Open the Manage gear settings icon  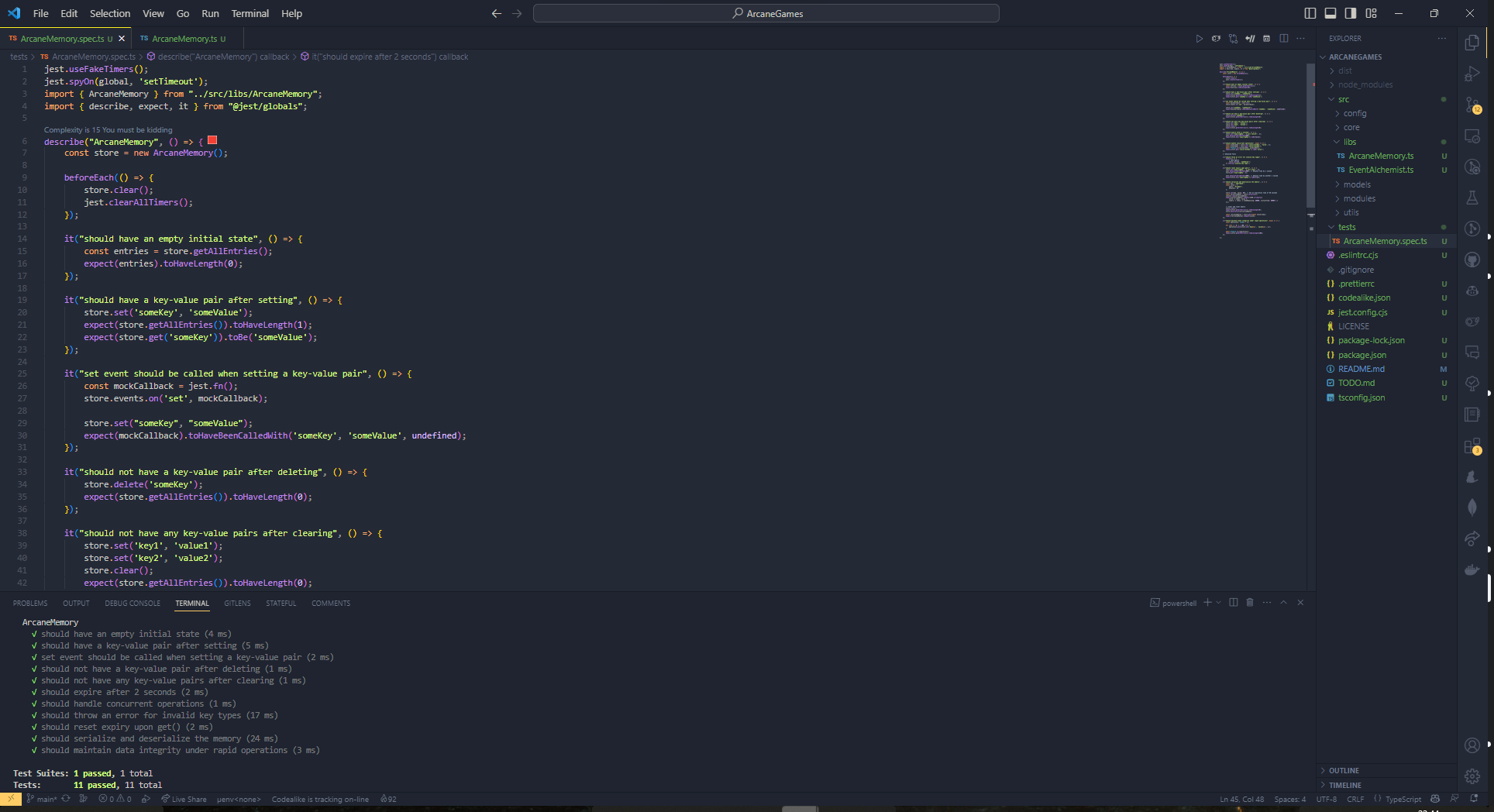click(1472, 776)
